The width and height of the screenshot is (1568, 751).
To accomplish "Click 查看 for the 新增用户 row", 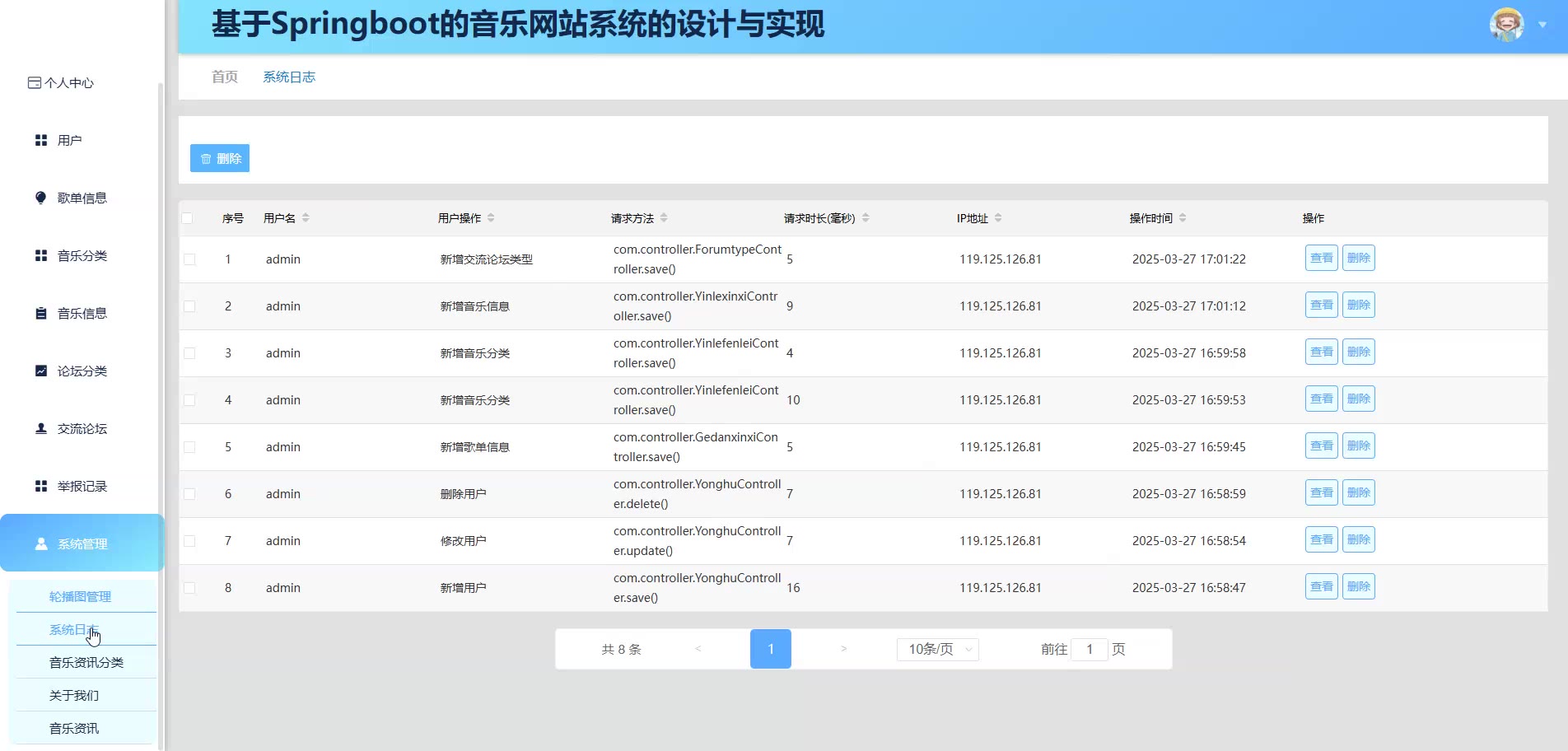I will point(1321,587).
